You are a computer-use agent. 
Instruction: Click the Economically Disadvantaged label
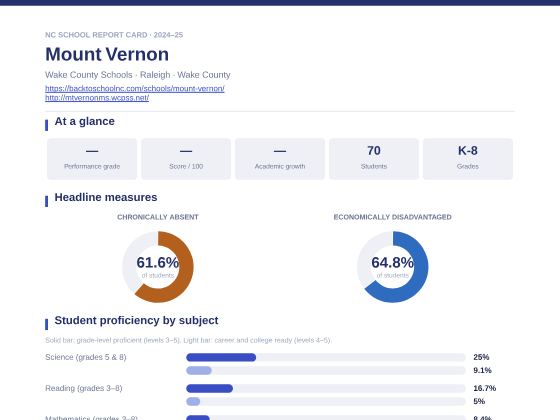coord(392,217)
